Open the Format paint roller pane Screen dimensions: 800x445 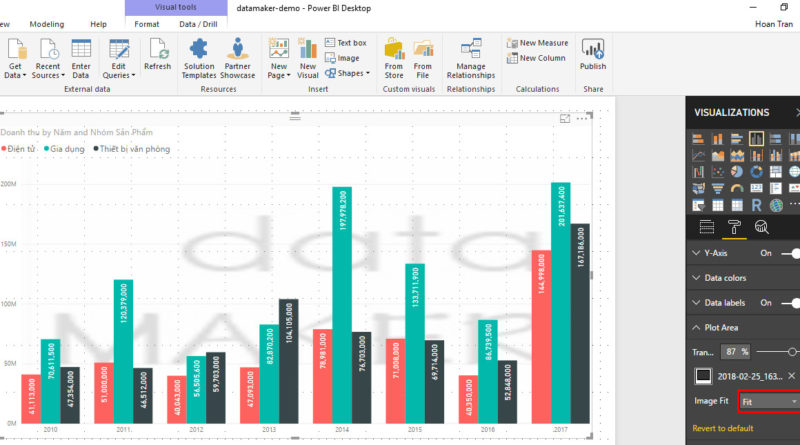tap(733, 227)
